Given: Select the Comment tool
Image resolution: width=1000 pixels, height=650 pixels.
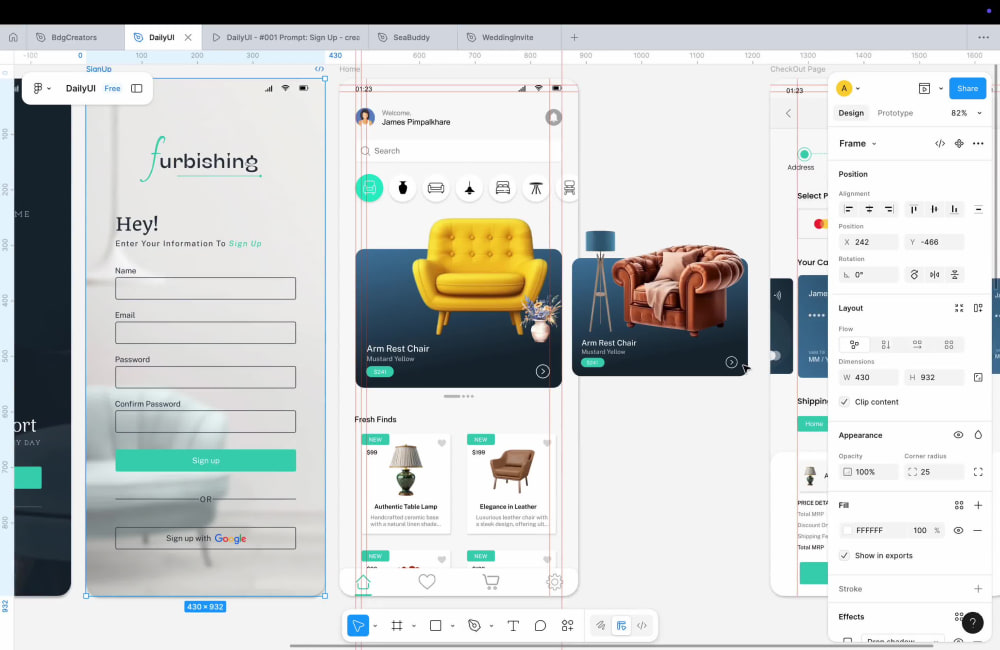Looking at the screenshot, I should pyautogui.click(x=540, y=626).
